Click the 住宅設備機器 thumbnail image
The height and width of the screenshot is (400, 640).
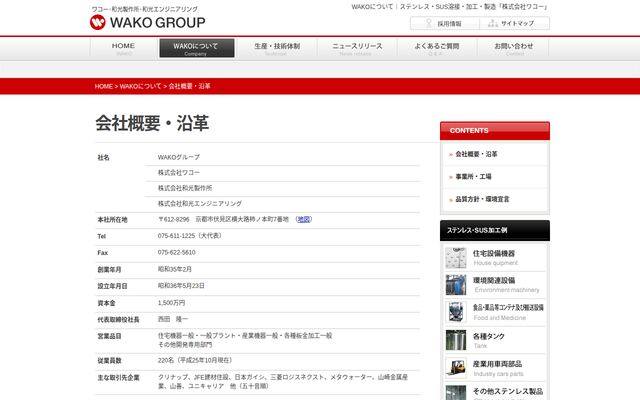tap(456, 258)
